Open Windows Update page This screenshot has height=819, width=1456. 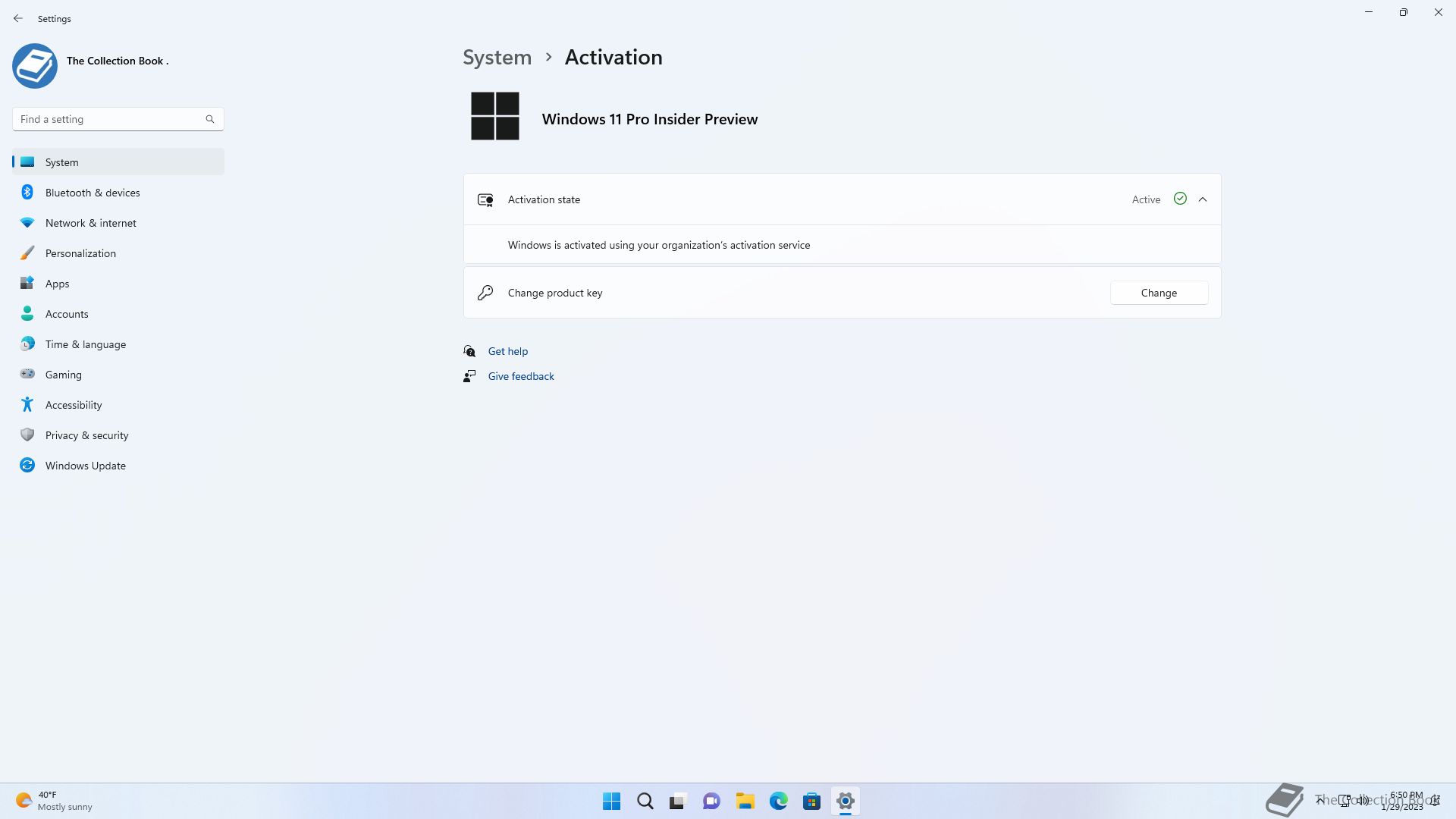pyautogui.click(x=85, y=466)
